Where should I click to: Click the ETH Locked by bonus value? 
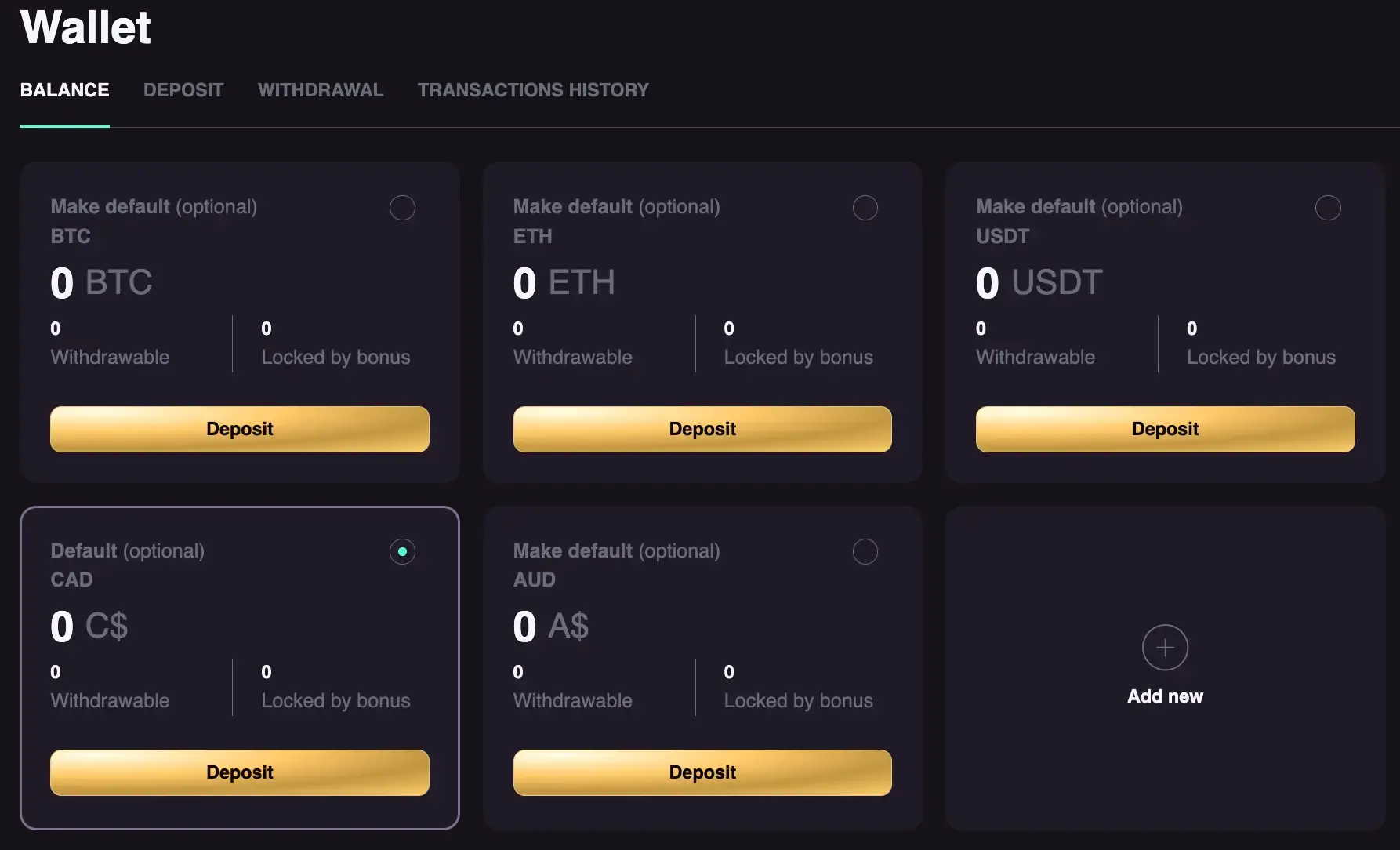729,329
